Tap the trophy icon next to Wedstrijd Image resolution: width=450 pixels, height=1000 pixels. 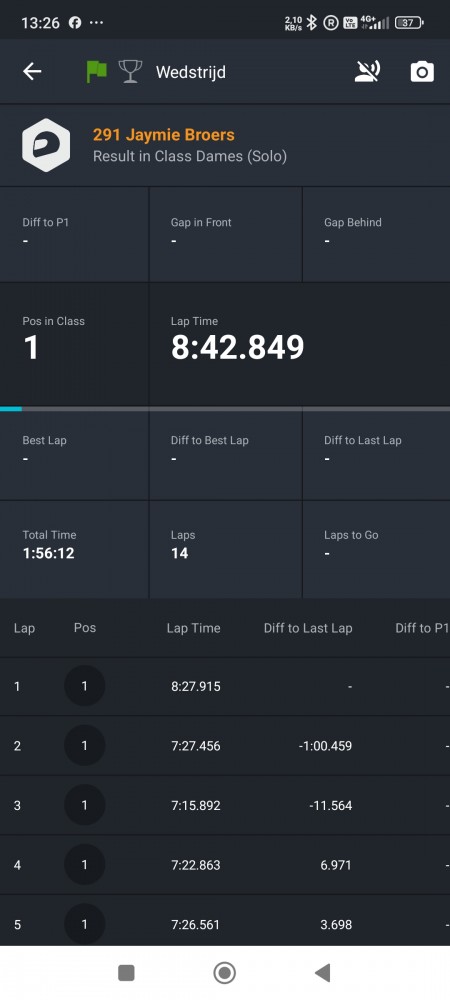[130, 71]
